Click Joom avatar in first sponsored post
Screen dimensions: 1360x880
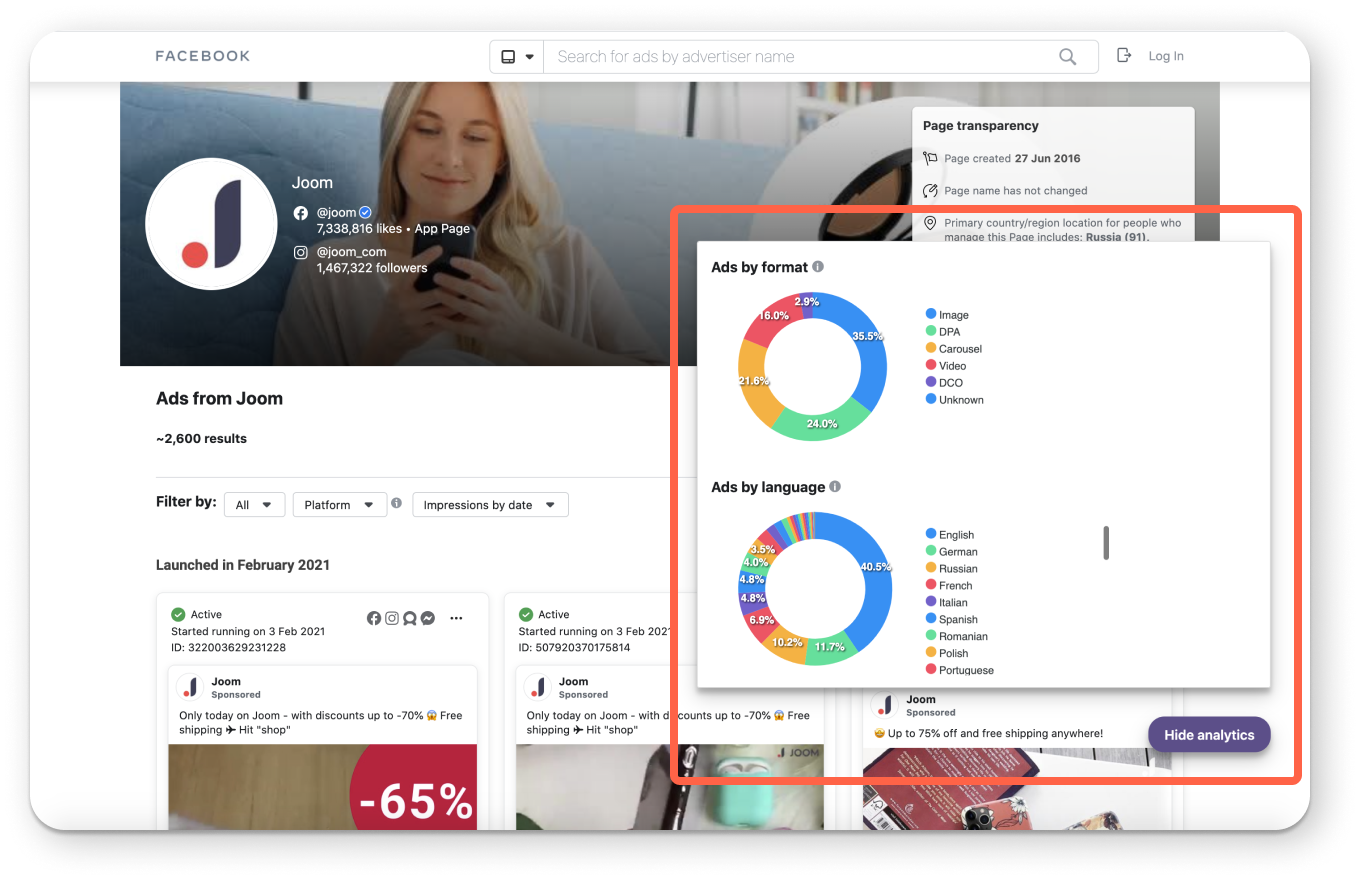point(190,687)
